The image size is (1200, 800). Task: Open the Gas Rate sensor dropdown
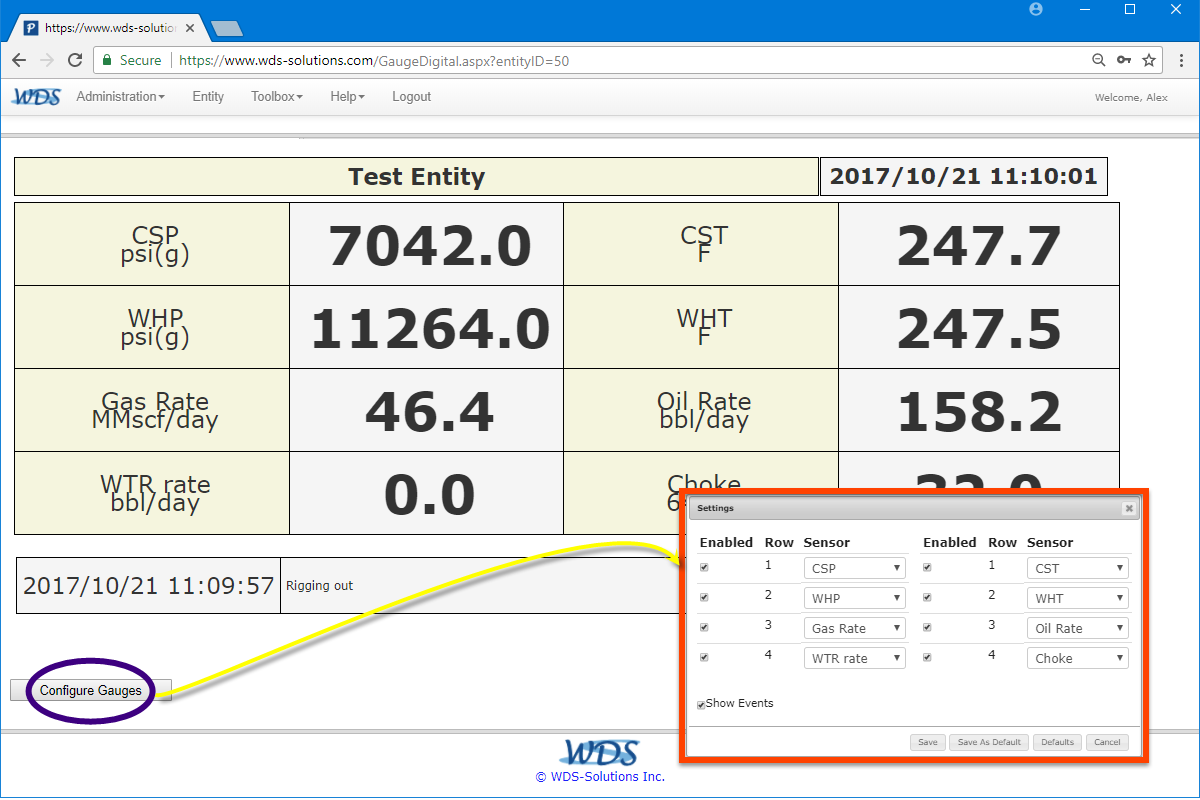855,628
